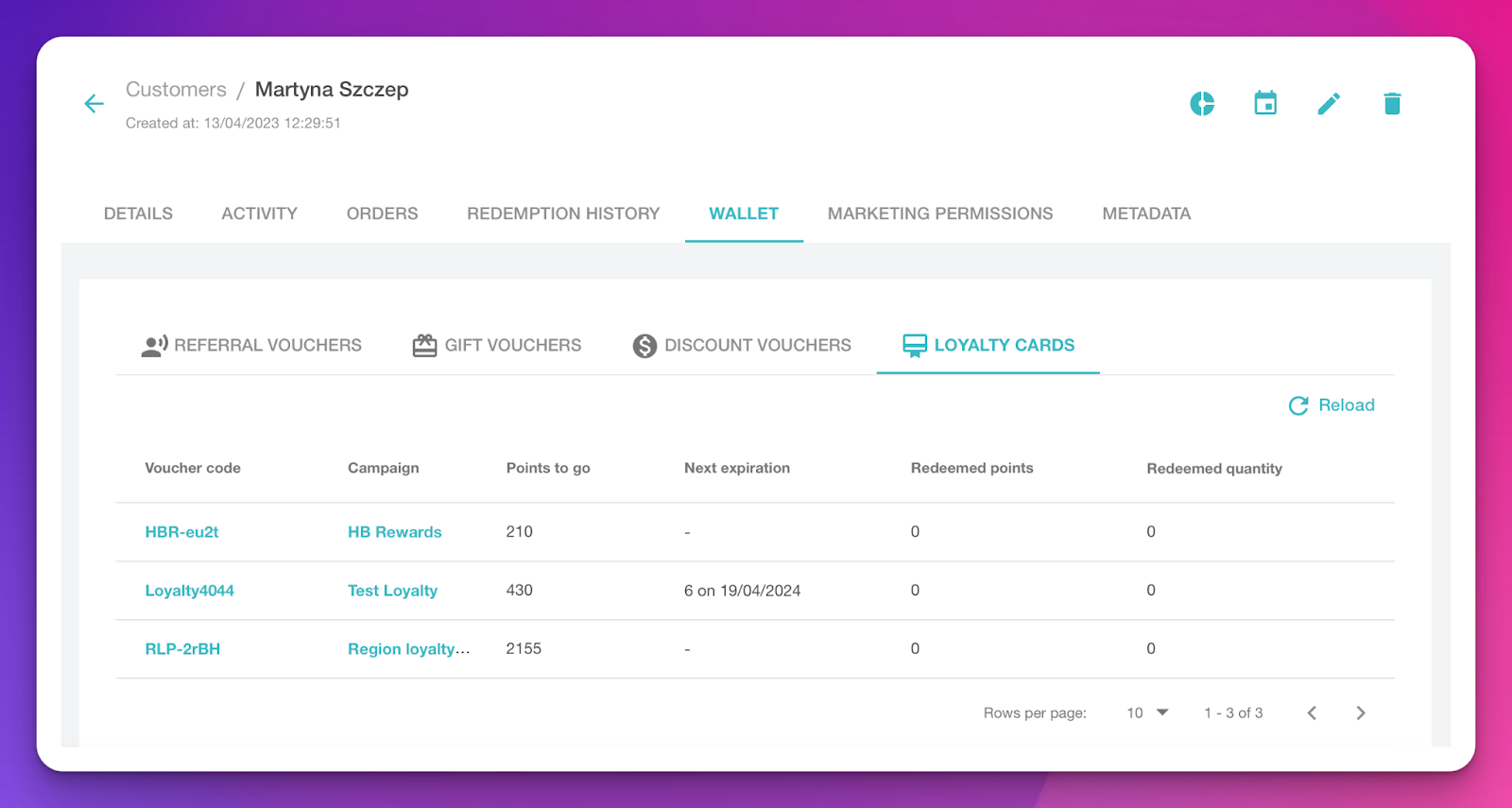Image resolution: width=1512 pixels, height=808 pixels.
Task: Switch to the Details tab
Action: pyautogui.click(x=138, y=214)
